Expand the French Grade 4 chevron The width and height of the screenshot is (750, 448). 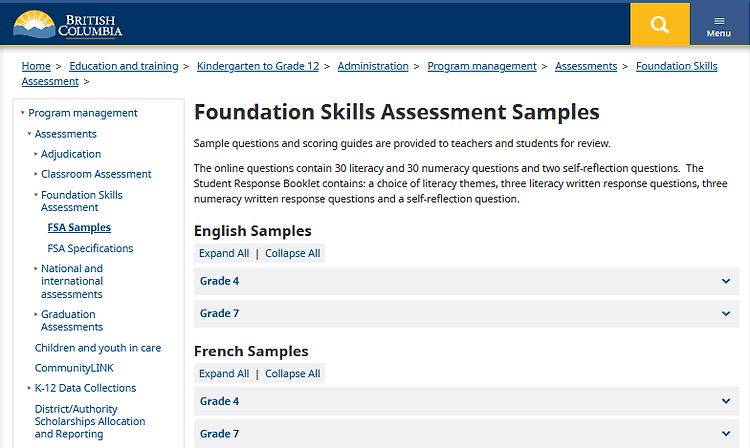point(726,401)
